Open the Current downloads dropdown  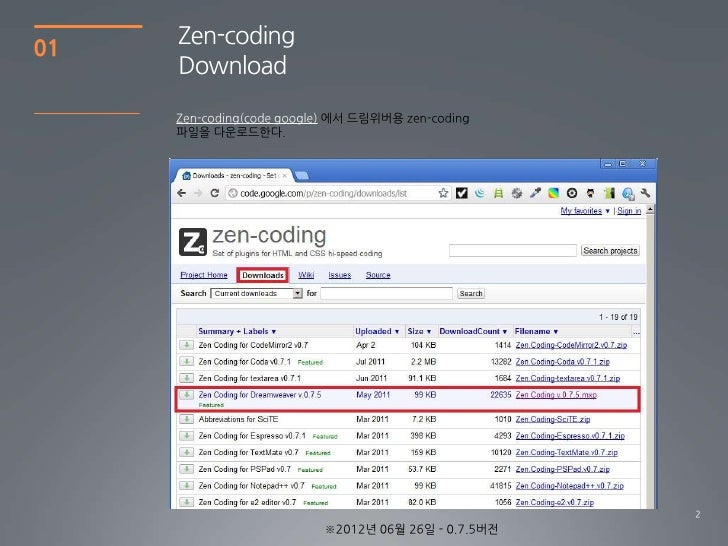pos(256,293)
